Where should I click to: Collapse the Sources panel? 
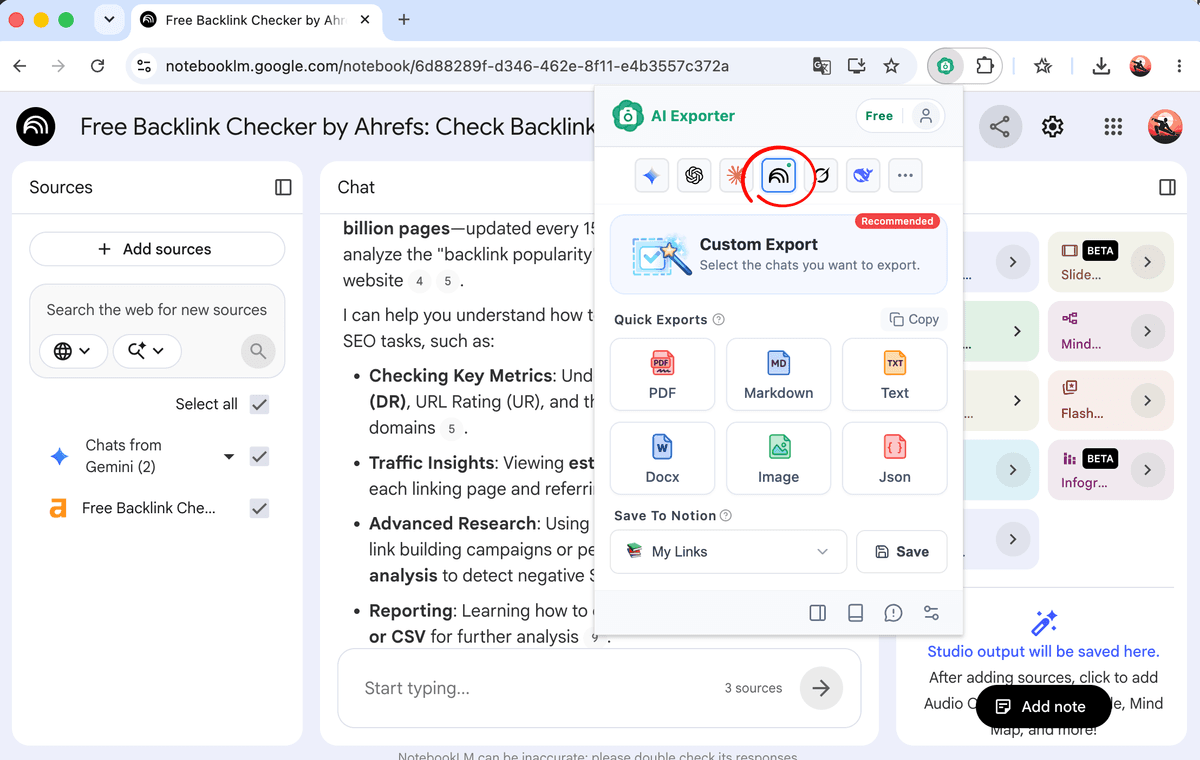tap(283, 187)
